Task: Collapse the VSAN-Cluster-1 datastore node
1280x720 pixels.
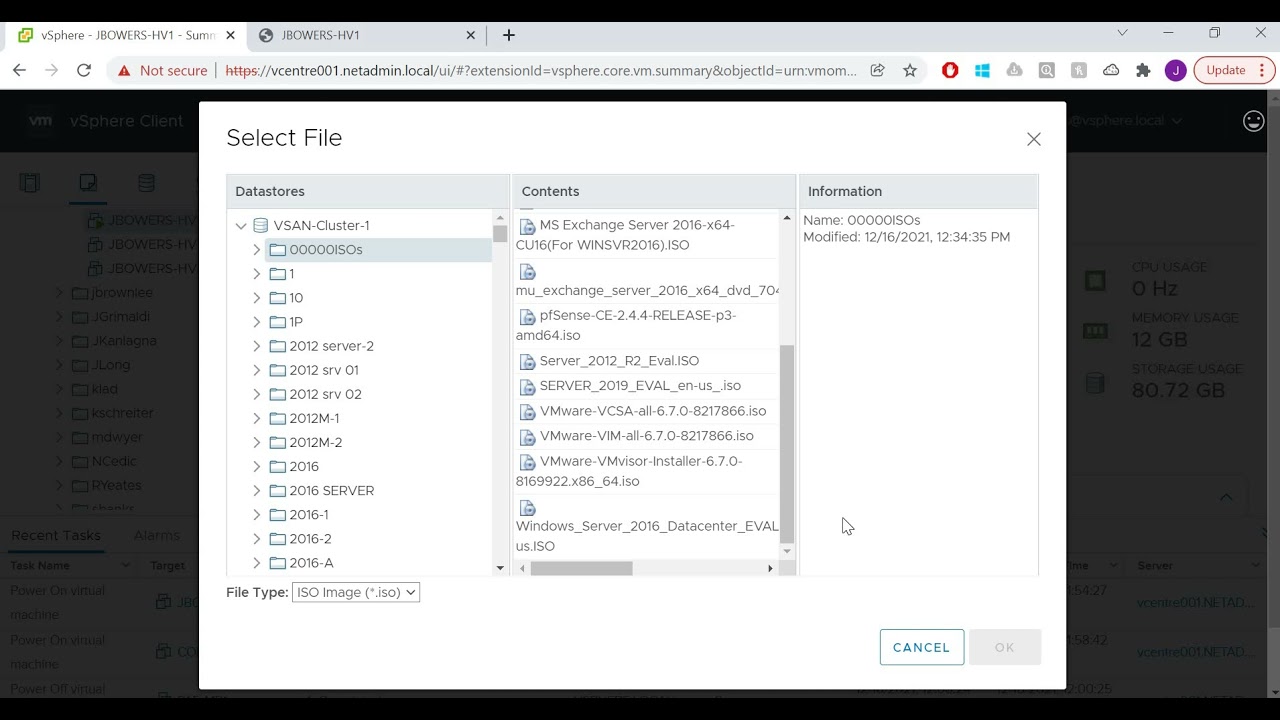Action: [x=241, y=226]
